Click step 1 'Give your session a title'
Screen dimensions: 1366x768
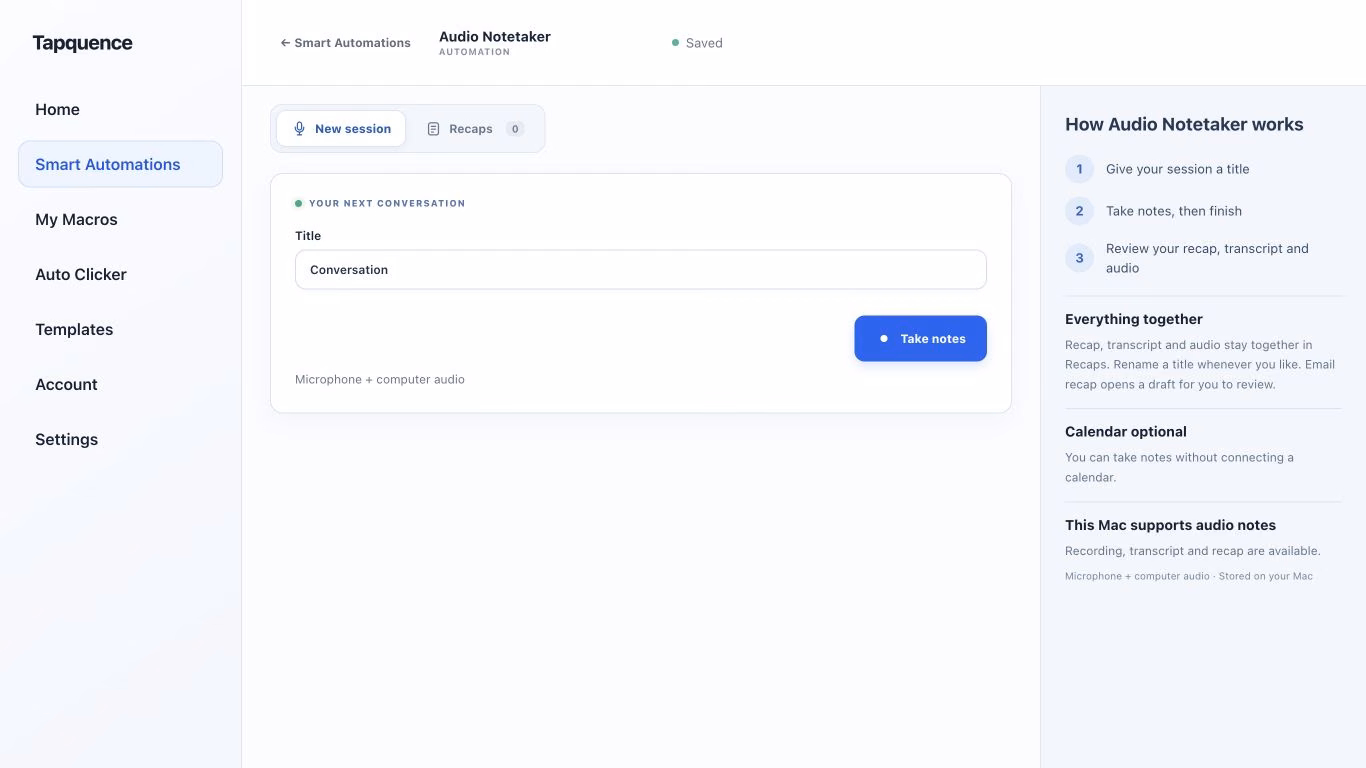(1177, 169)
